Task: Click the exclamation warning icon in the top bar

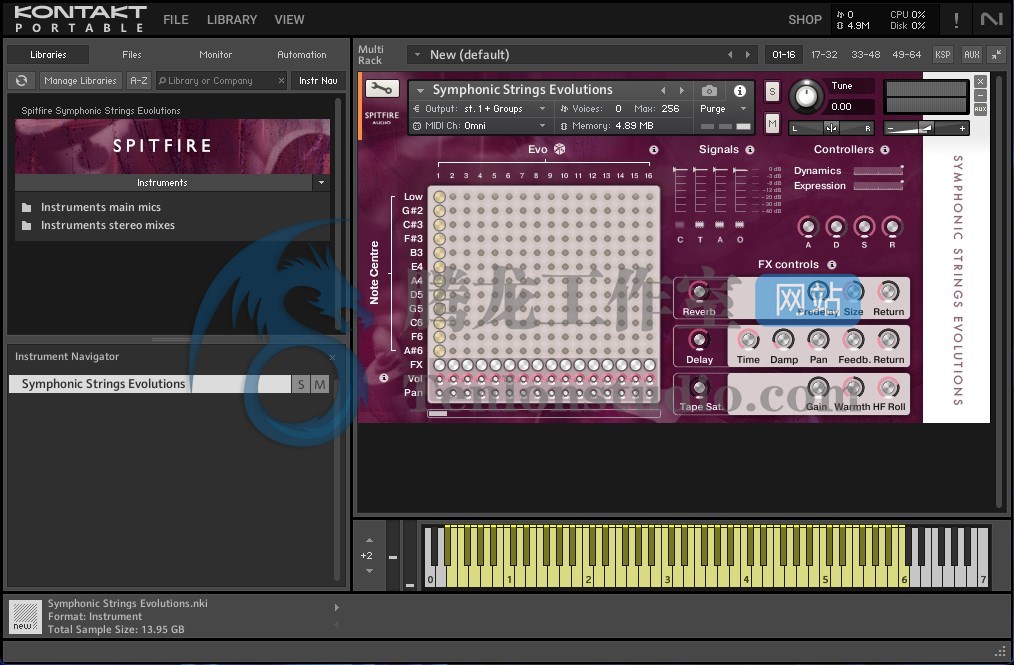Action: [956, 20]
